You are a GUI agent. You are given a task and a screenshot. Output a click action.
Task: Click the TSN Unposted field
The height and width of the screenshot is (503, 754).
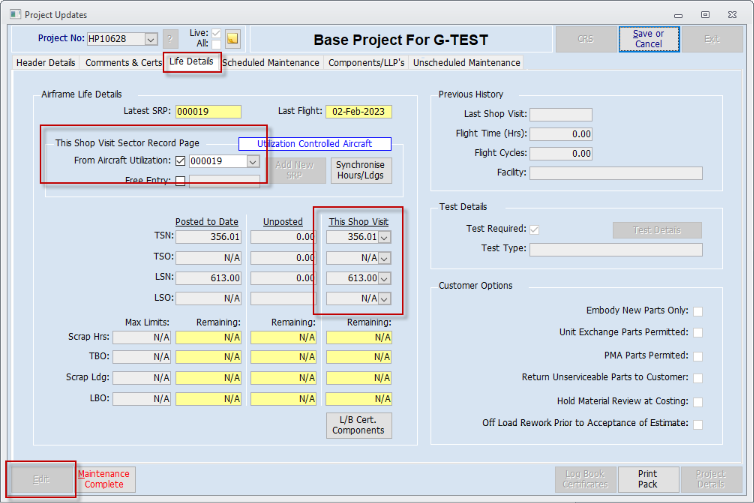click(283, 237)
